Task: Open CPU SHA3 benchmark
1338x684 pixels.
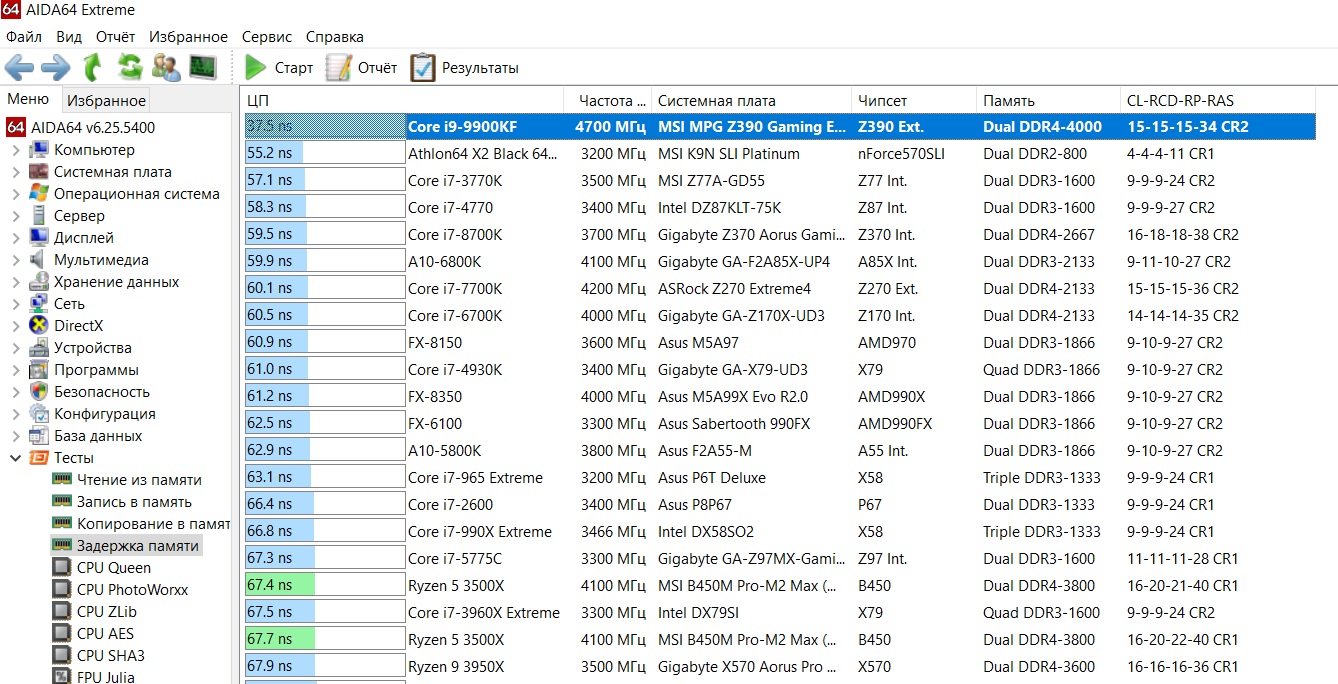Action: coord(111,656)
